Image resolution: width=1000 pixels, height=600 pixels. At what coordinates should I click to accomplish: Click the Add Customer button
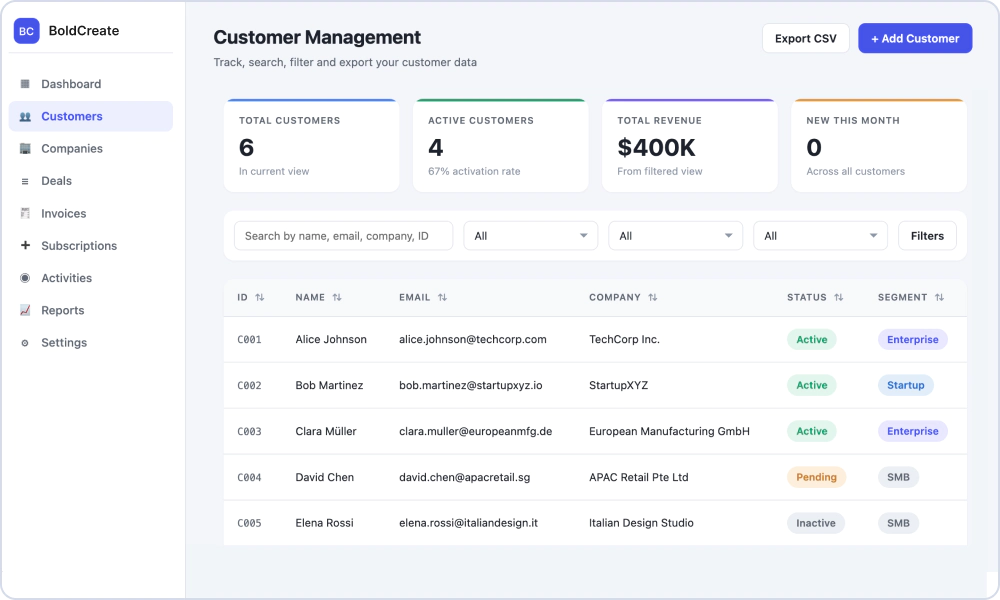tap(915, 38)
